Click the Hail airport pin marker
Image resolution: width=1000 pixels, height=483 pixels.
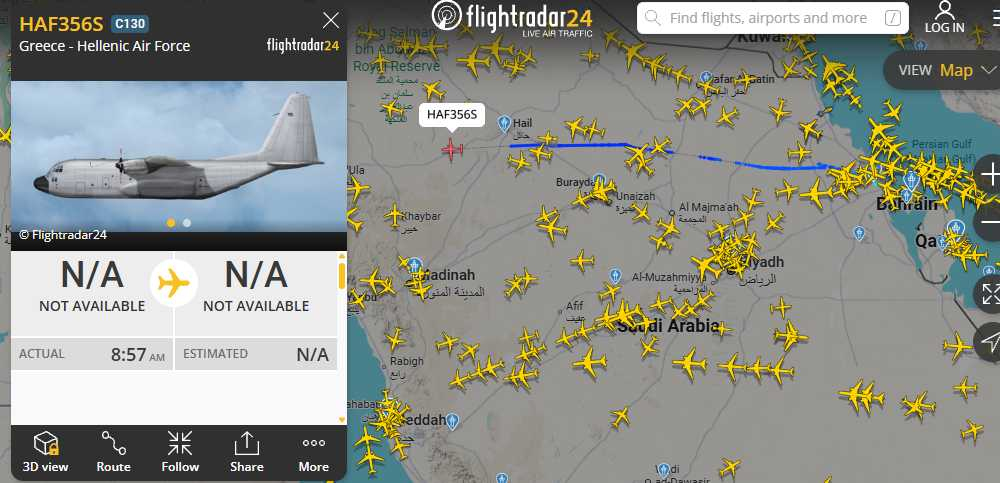coord(504,124)
